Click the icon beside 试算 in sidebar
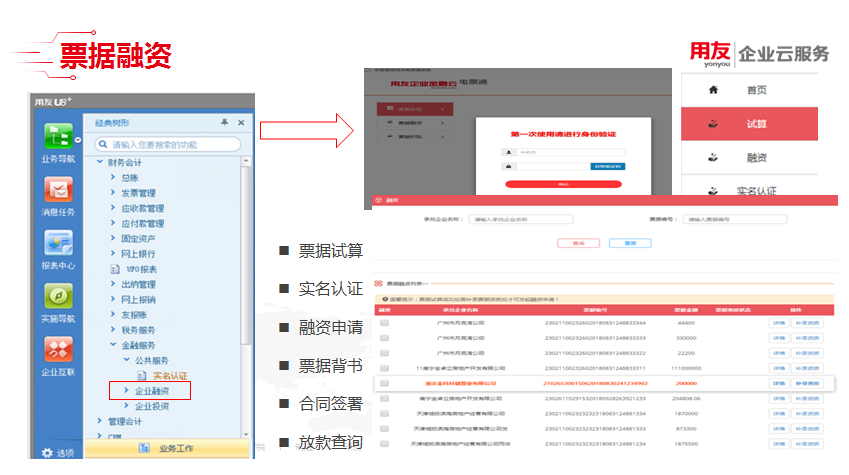849x475 pixels. (713, 123)
